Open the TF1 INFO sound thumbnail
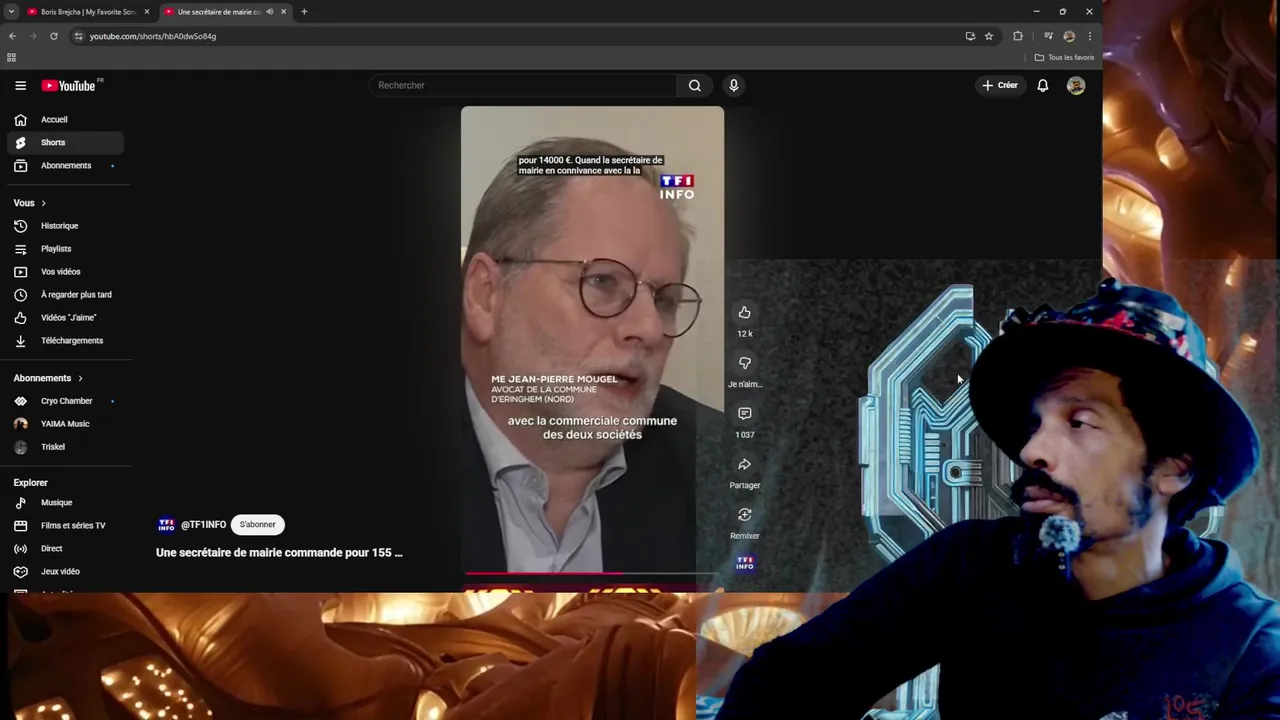1280x720 pixels. (x=745, y=564)
